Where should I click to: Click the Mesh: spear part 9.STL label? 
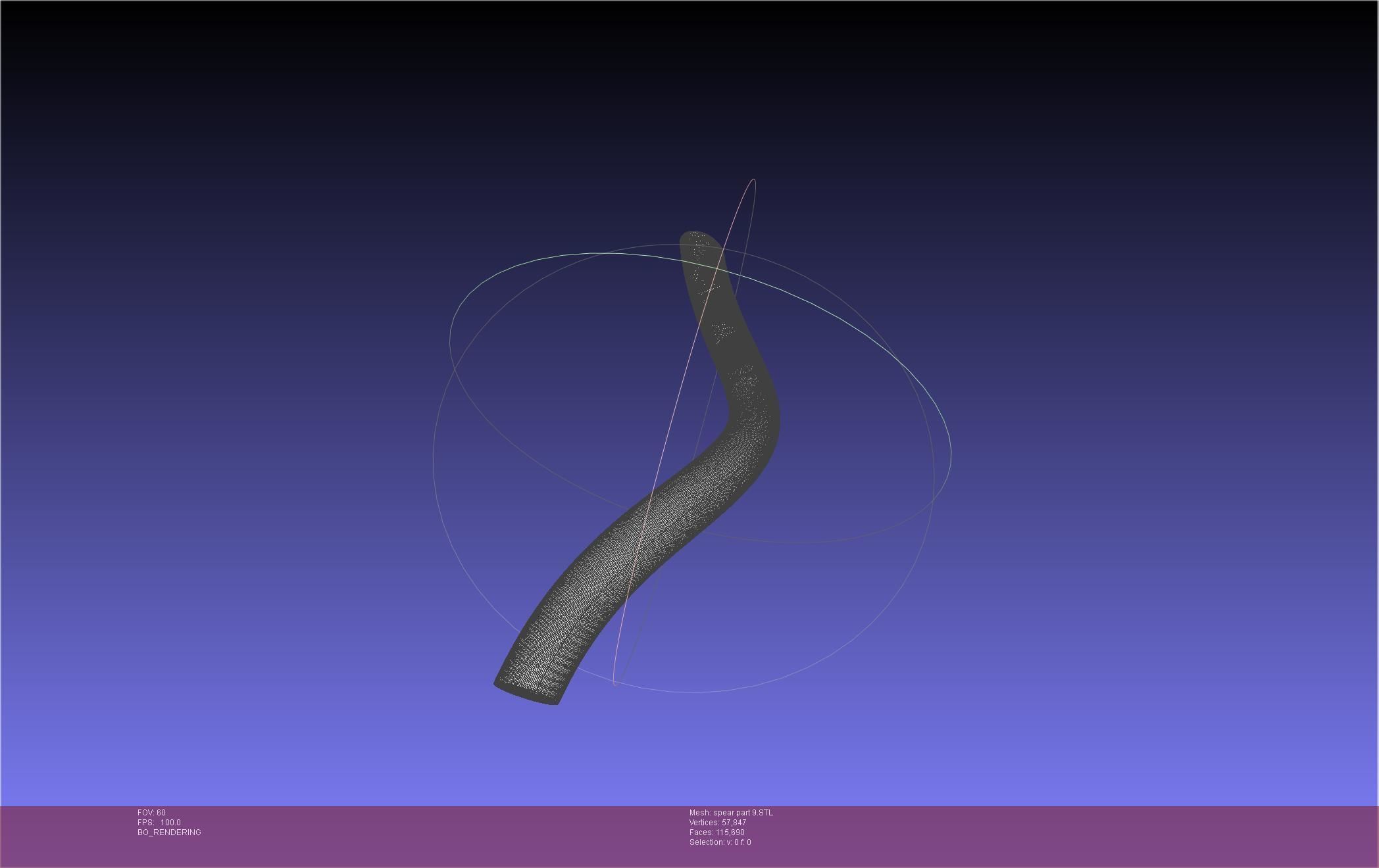pyautogui.click(x=731, y=813)
